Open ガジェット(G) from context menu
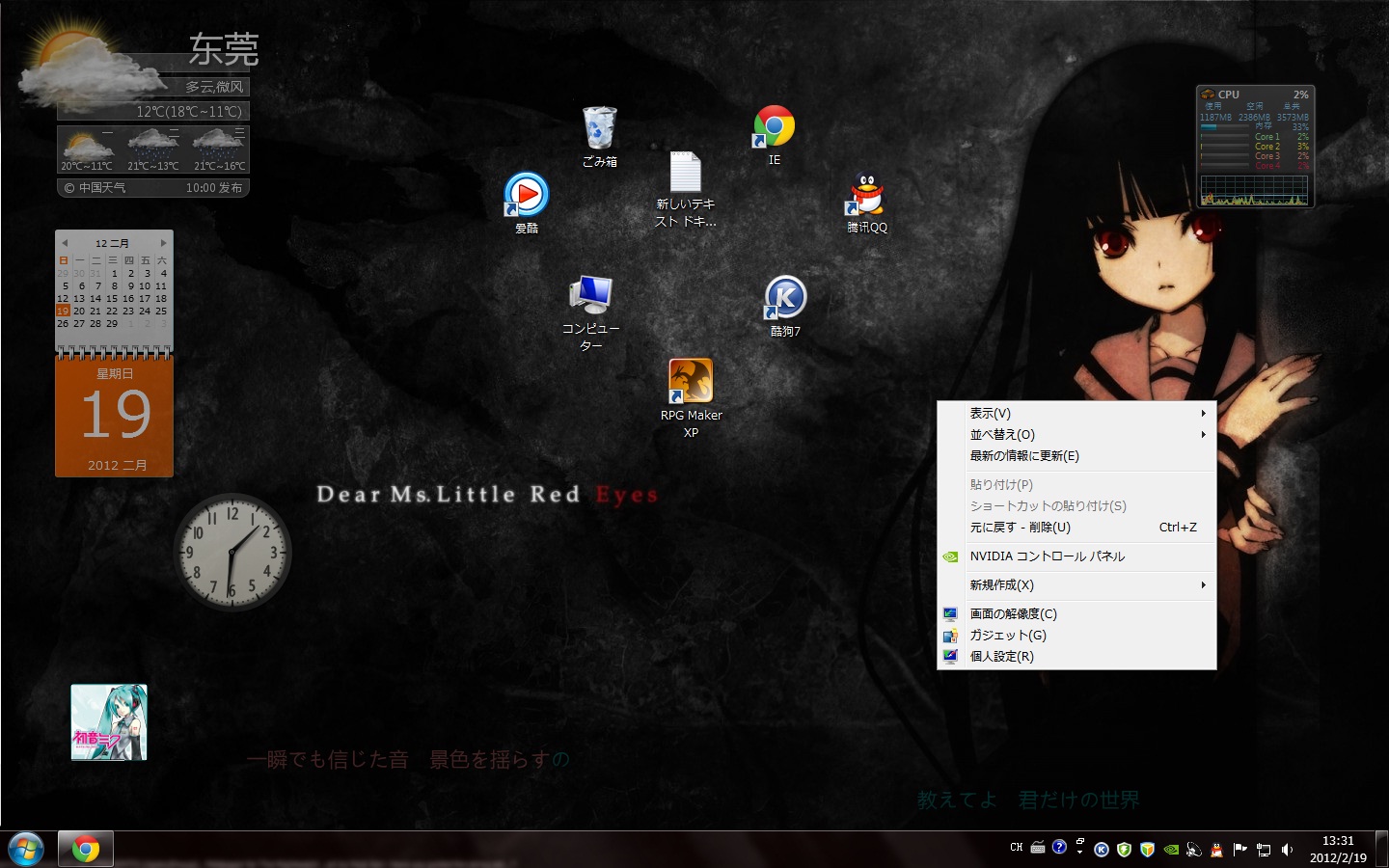 (x=1076, y=636)
